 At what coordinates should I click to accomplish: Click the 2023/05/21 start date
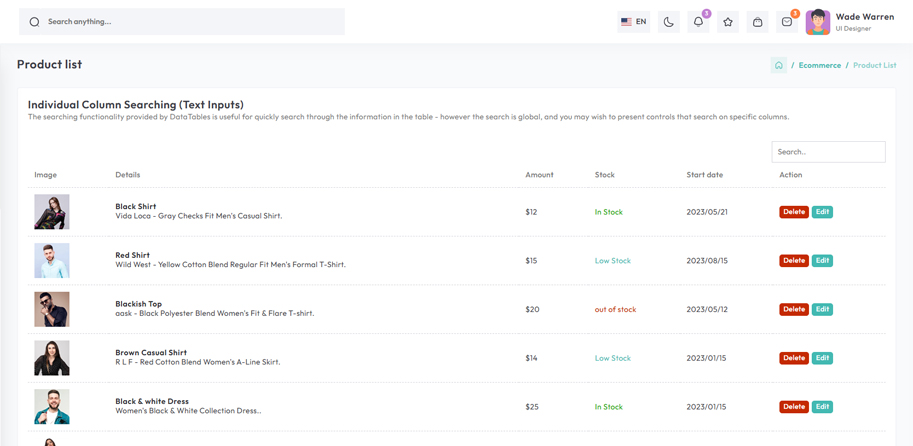[x=707, y=212]
